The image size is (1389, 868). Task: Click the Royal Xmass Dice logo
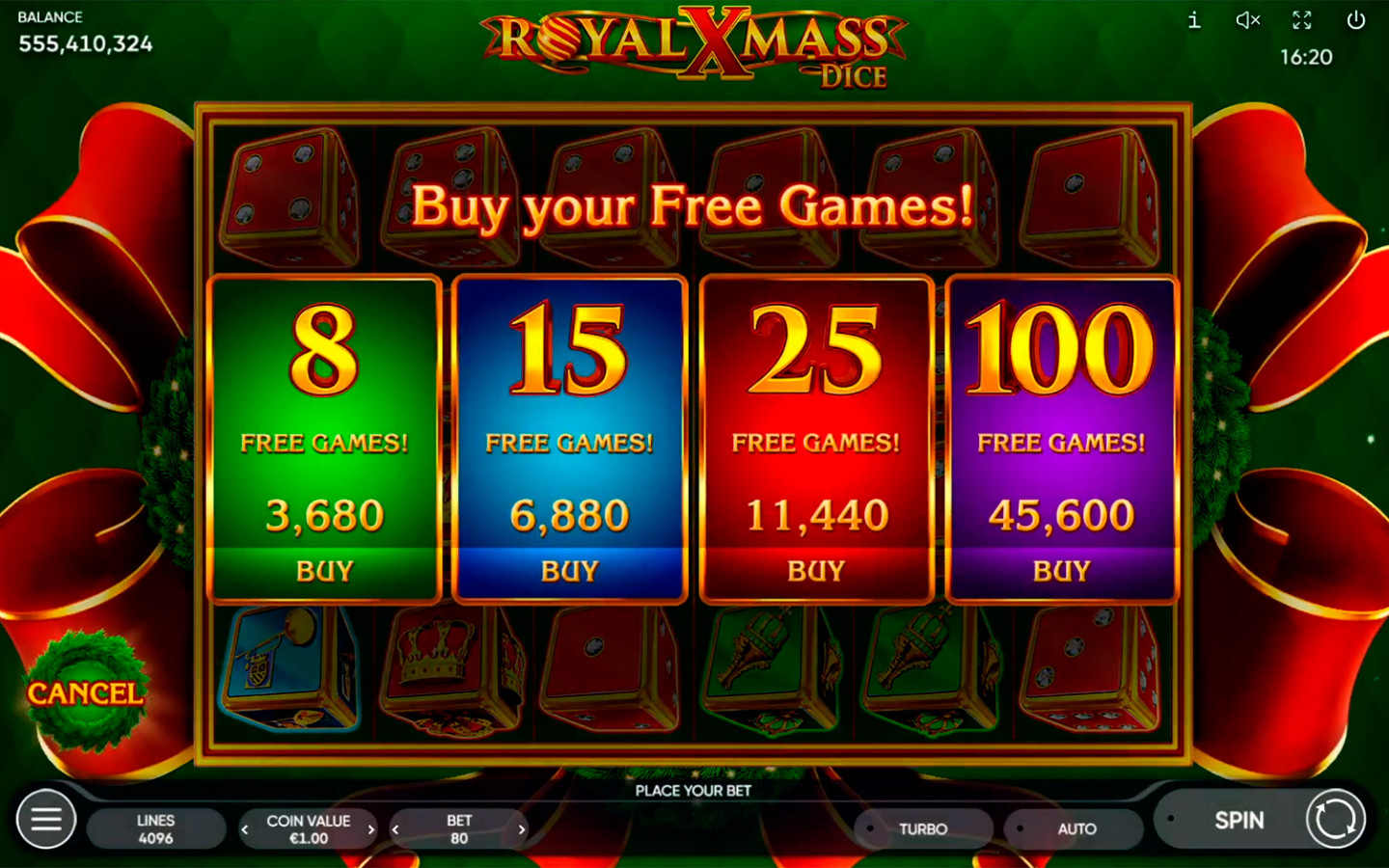click(694, 46)
